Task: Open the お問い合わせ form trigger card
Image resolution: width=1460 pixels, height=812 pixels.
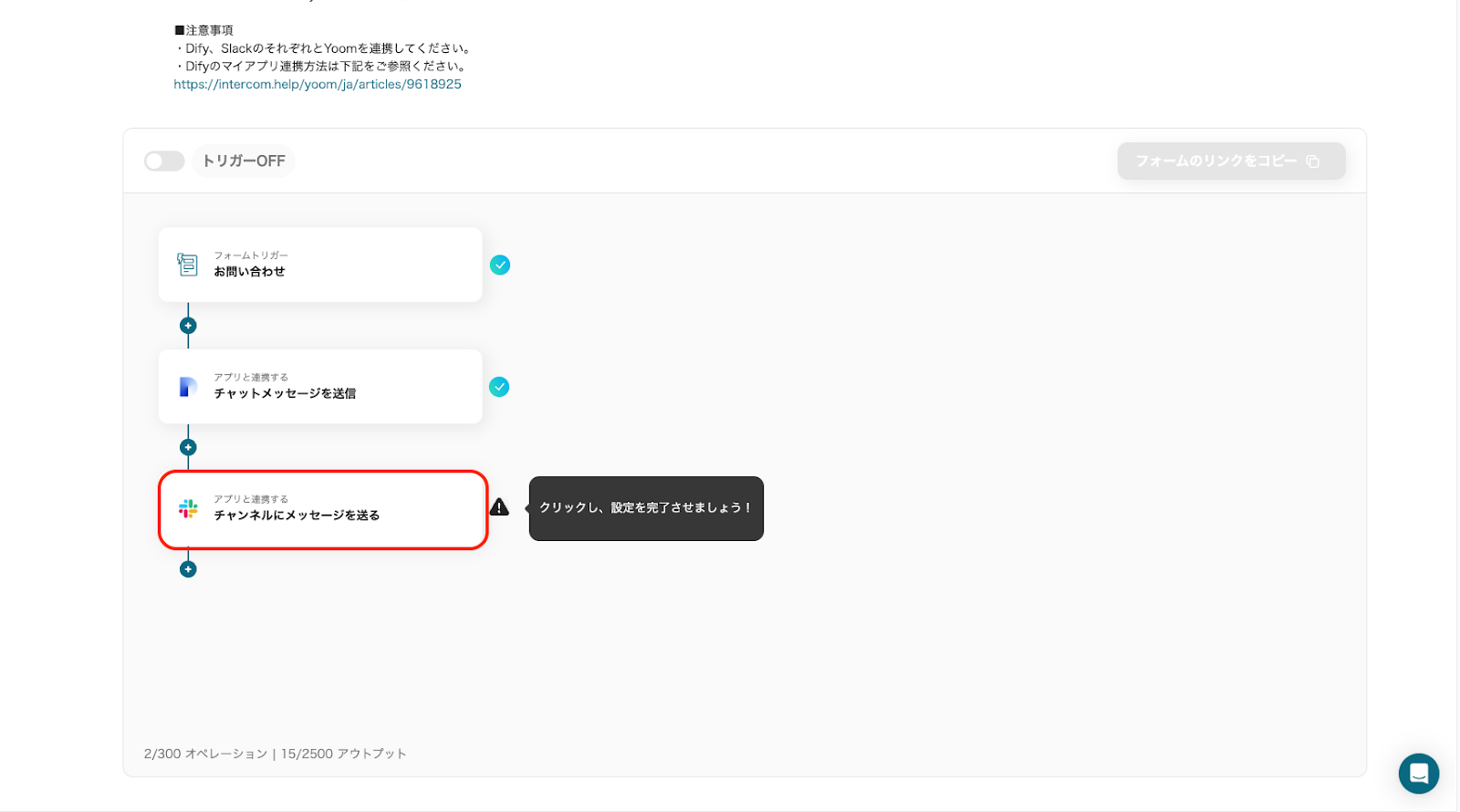Action: pos(320,265)
